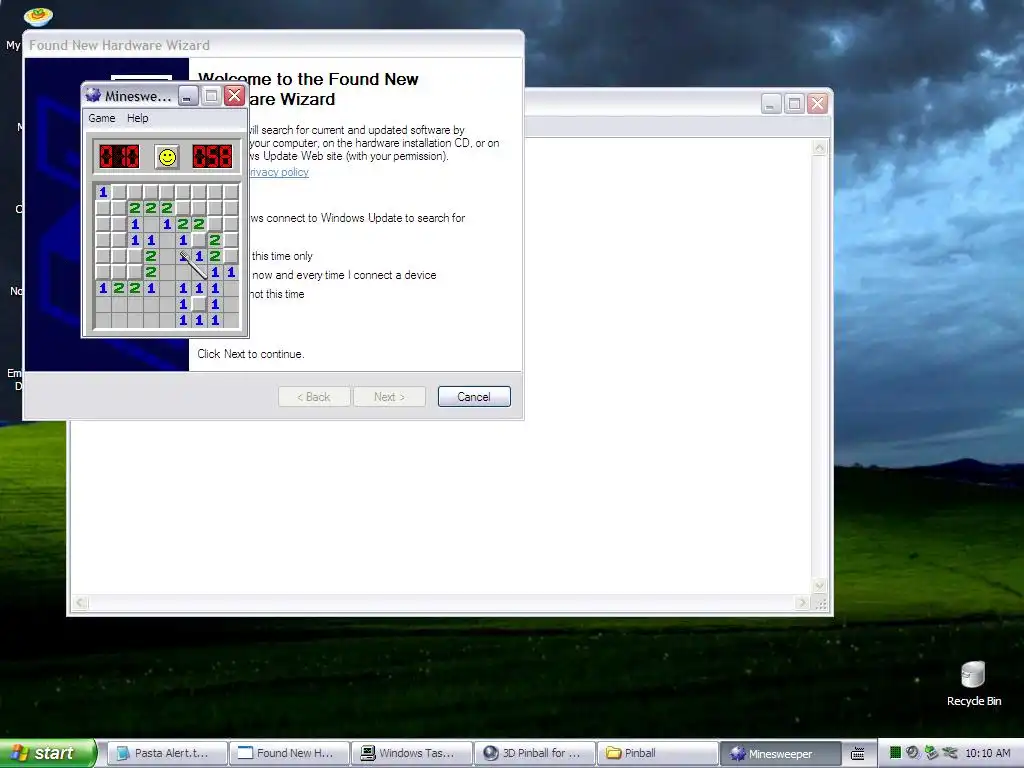
Task: Click the scroll down arrow in the background window
Action: point(819,586)
